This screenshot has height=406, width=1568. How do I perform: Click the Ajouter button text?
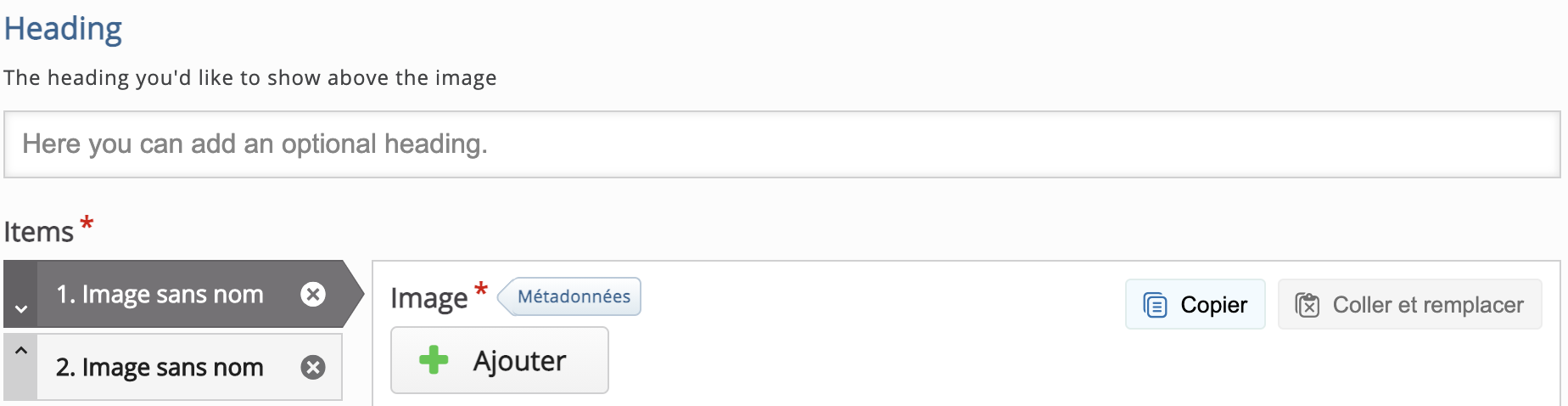point(519,361)
